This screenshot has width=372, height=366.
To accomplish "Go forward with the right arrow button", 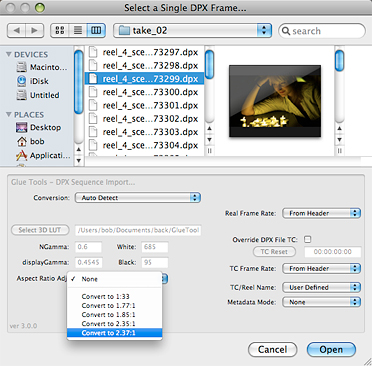I will (x=34, y=31).
